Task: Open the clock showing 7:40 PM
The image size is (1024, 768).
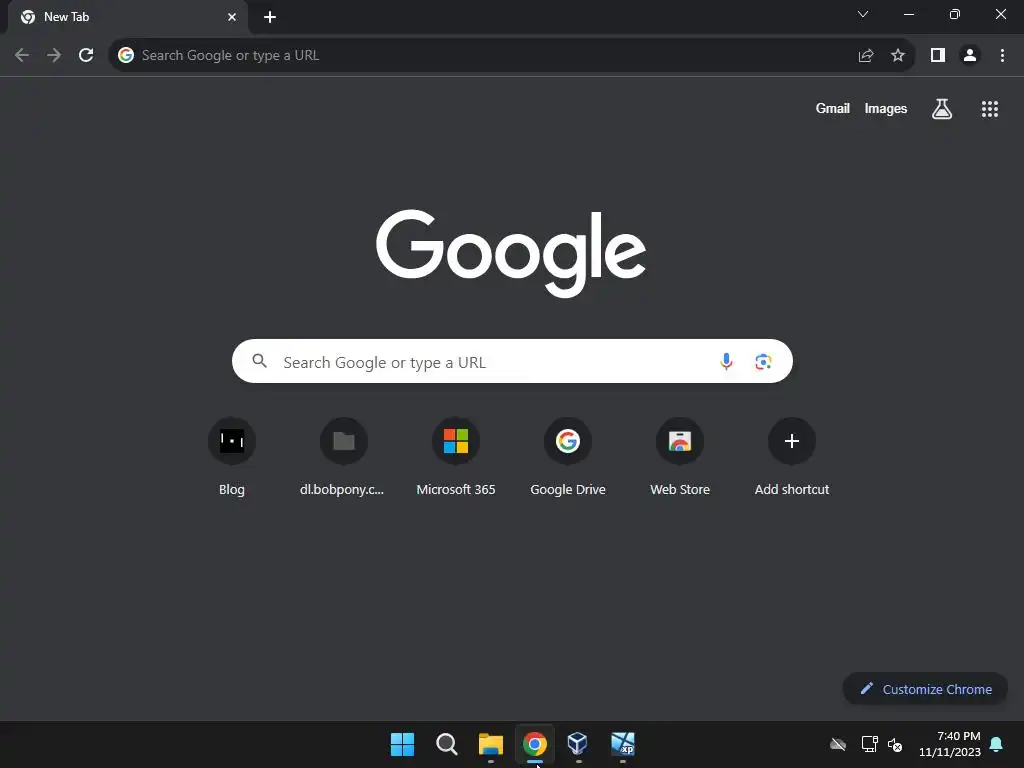Action: point(950,744)
